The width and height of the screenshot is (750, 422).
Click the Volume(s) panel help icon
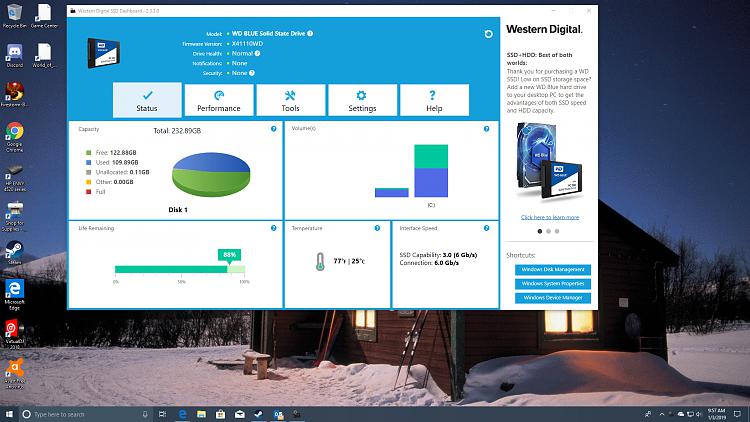(486, 129)
